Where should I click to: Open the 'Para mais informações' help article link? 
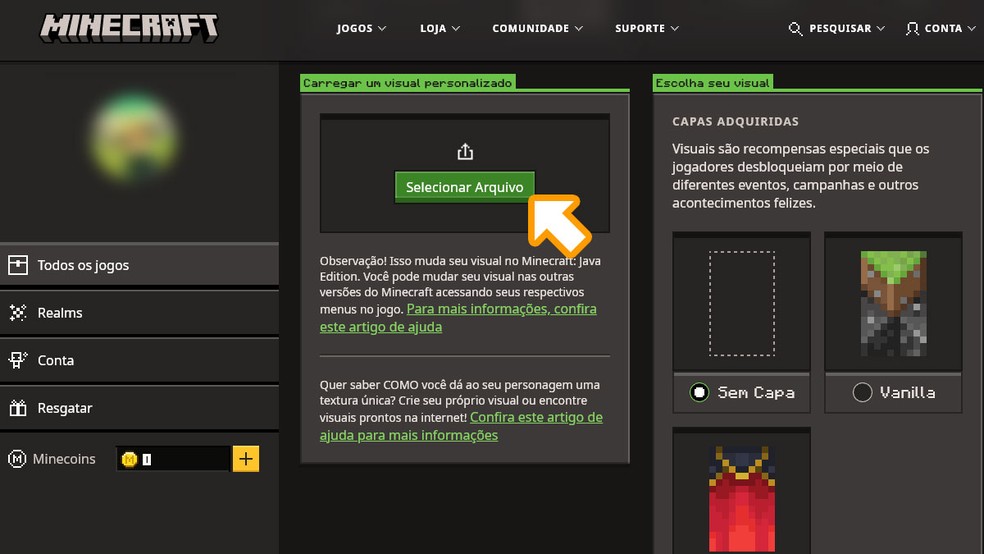point(458,317)
